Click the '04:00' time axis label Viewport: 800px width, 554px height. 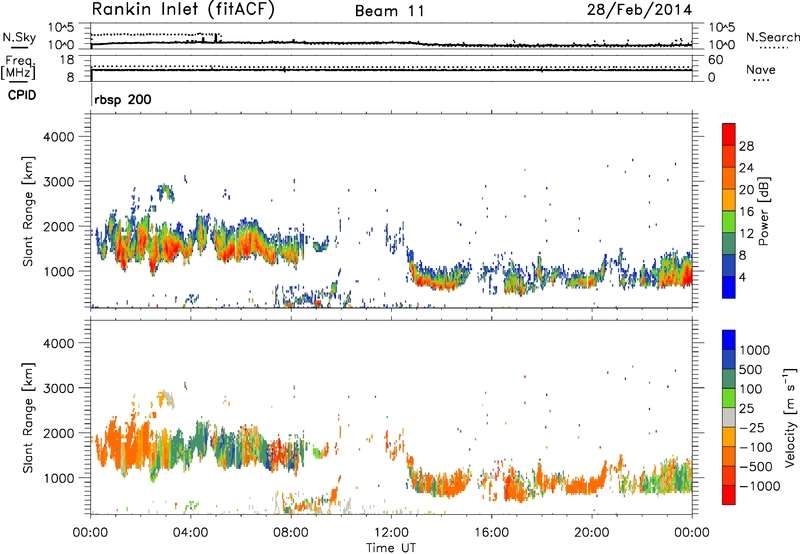coord(190,533)
